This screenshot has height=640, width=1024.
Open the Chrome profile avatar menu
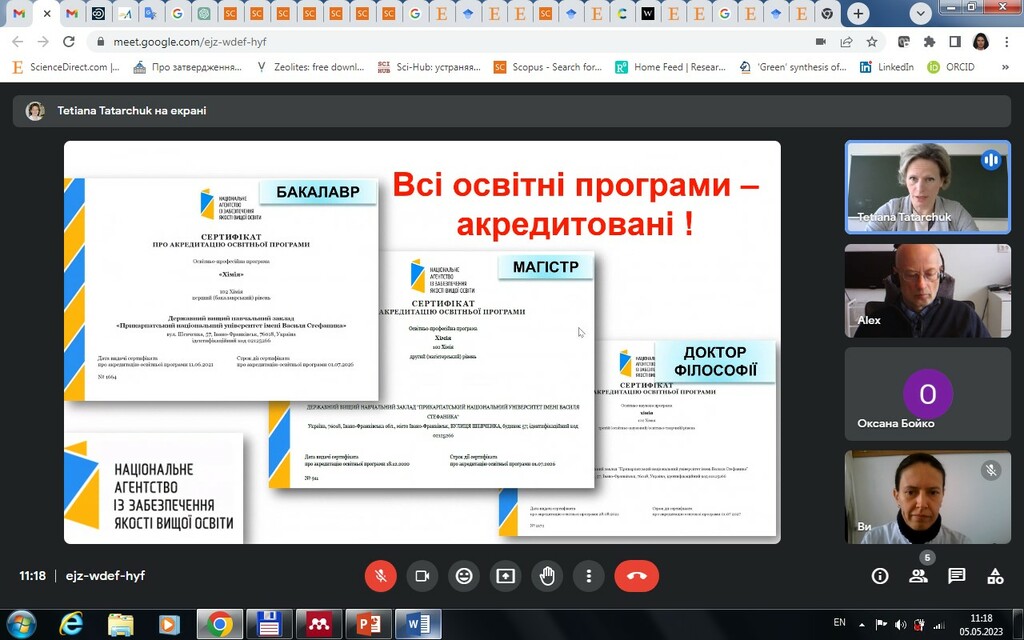coord(980,42)
